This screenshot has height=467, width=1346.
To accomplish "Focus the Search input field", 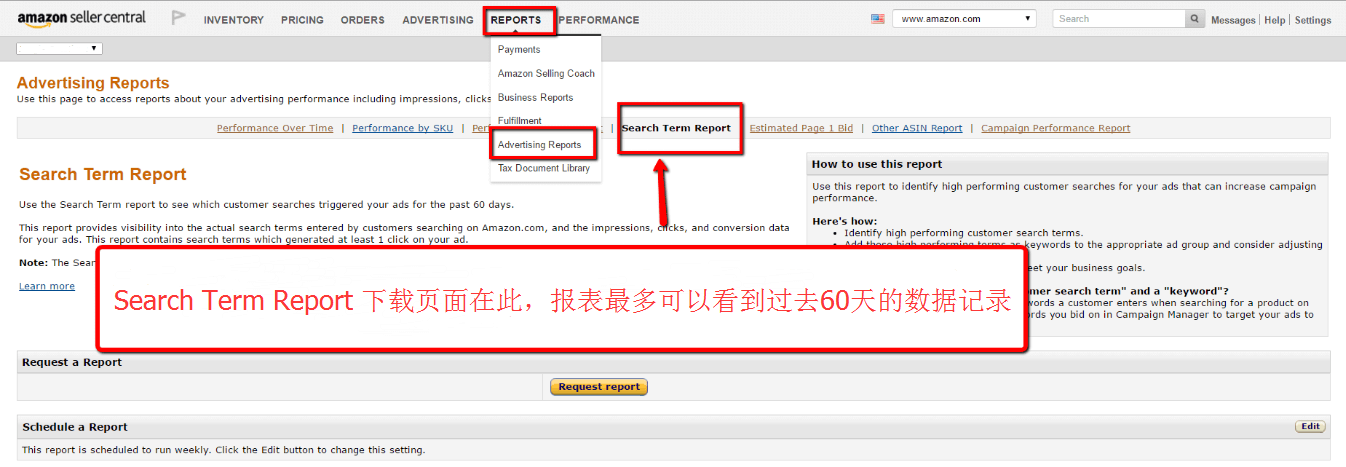I will (x=1118, y=19).
